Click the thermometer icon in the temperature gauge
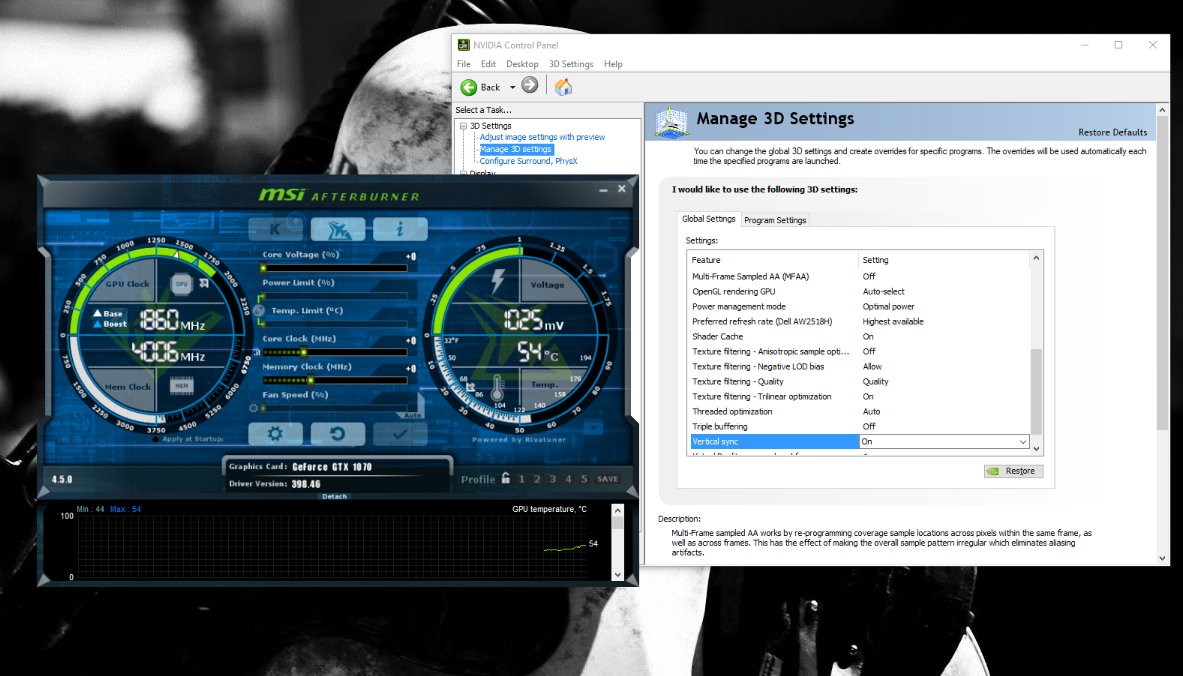The height and width of the screenshot is (676, 1183). (x=496, y=388)
